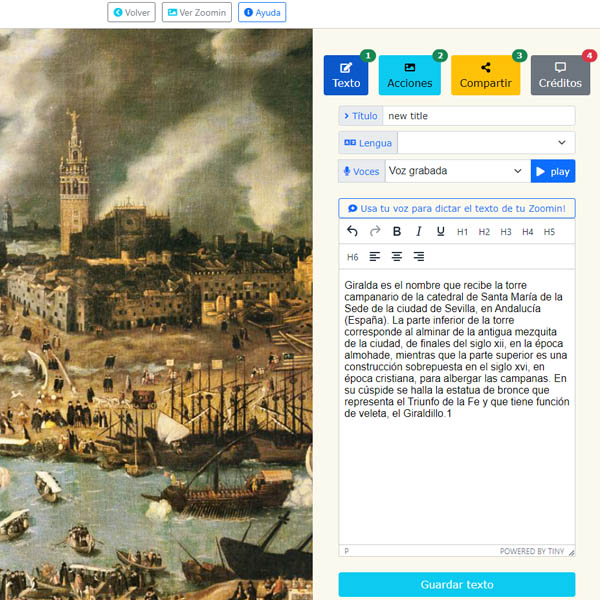
Task: Switch to the Texto tab
Action: [346, 75]
